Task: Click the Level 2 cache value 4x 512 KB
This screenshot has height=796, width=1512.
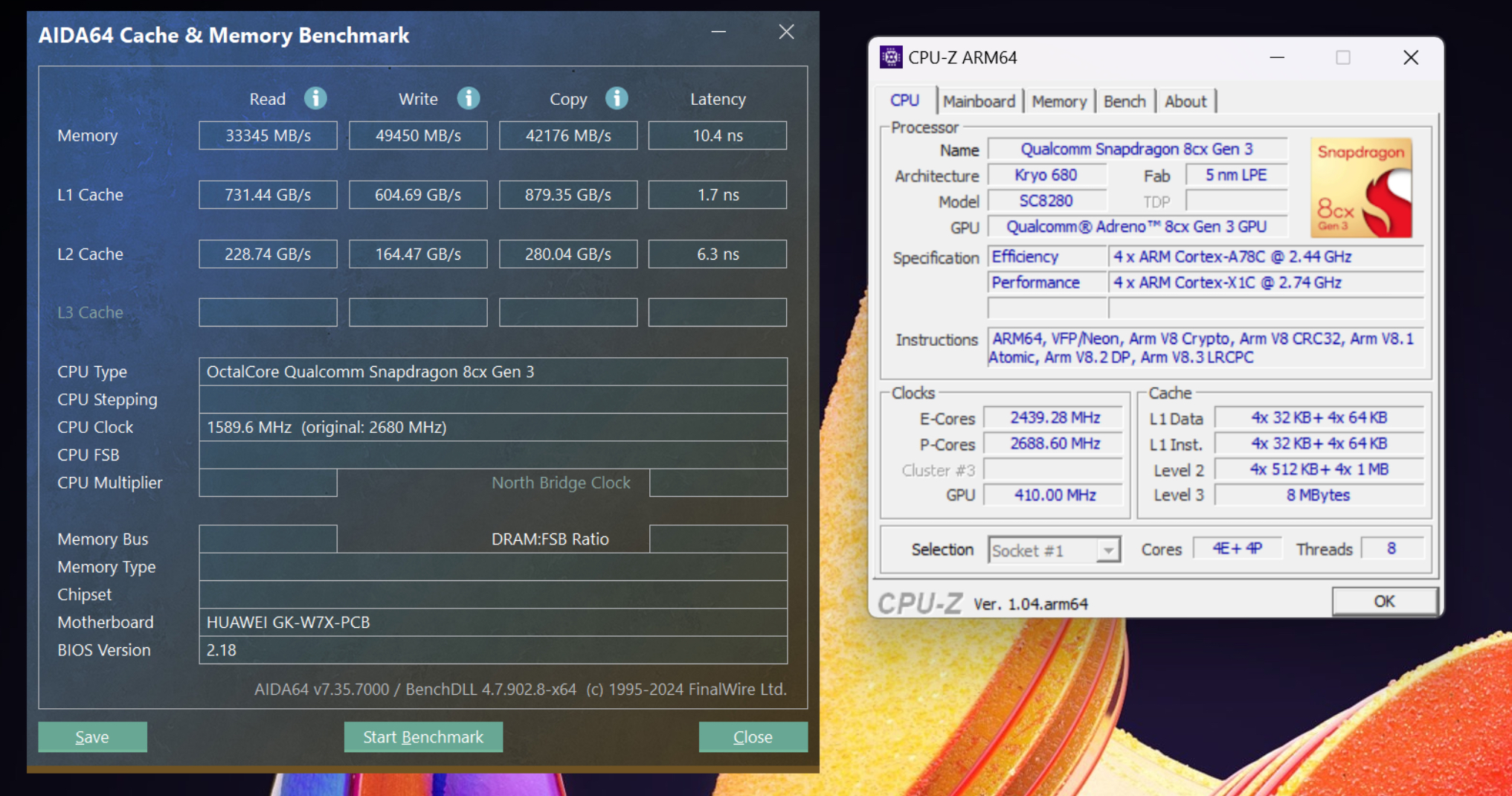Action: 1319,469
